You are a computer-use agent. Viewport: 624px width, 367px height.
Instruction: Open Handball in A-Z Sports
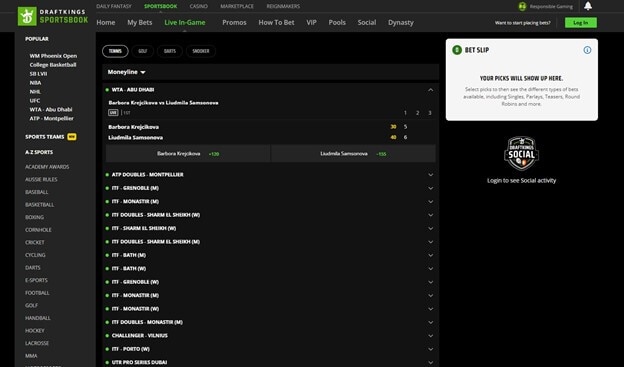point(38,318)
